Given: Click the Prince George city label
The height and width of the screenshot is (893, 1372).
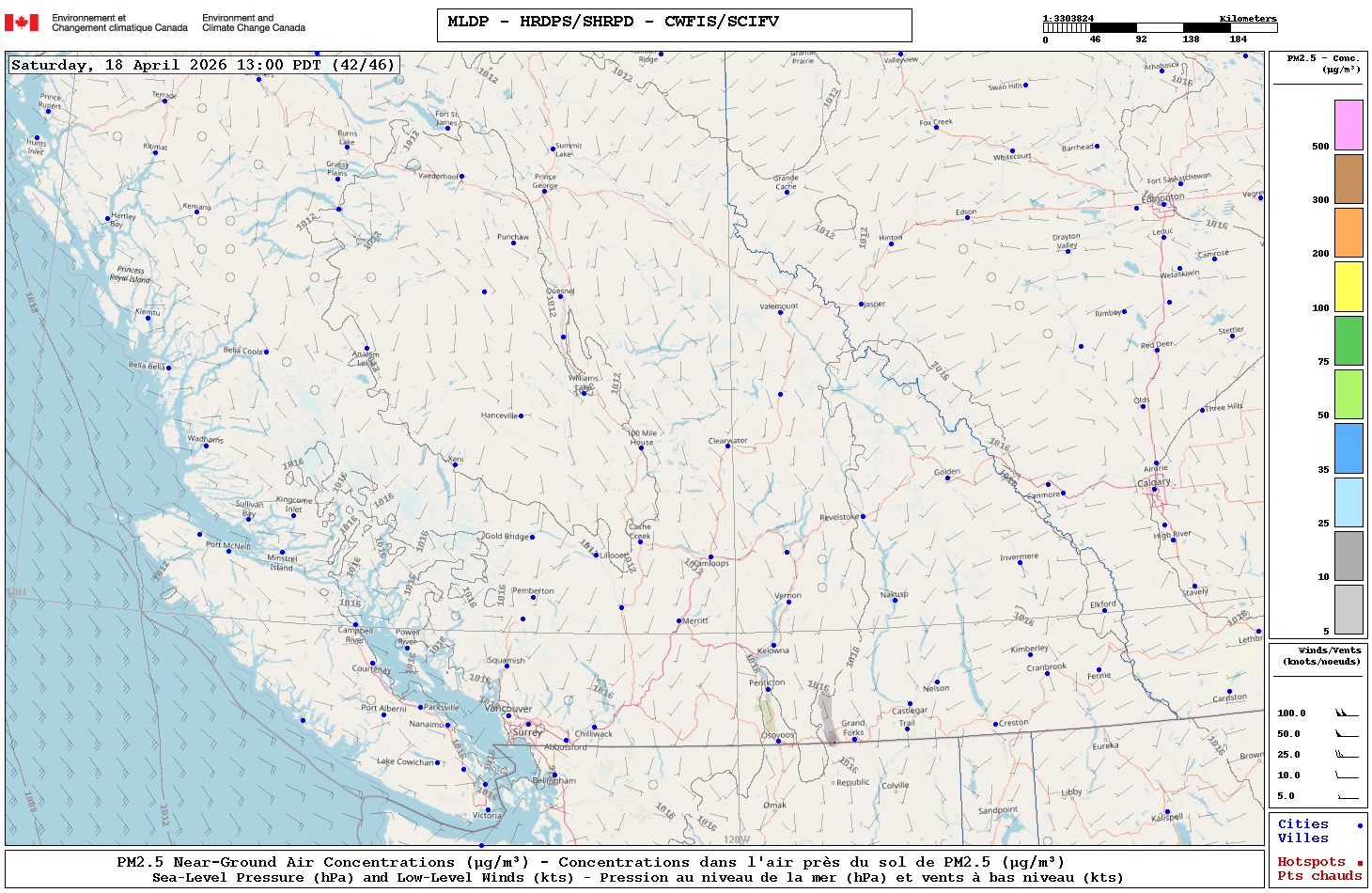Looking at the screenshot, I should tap(545, 180).
